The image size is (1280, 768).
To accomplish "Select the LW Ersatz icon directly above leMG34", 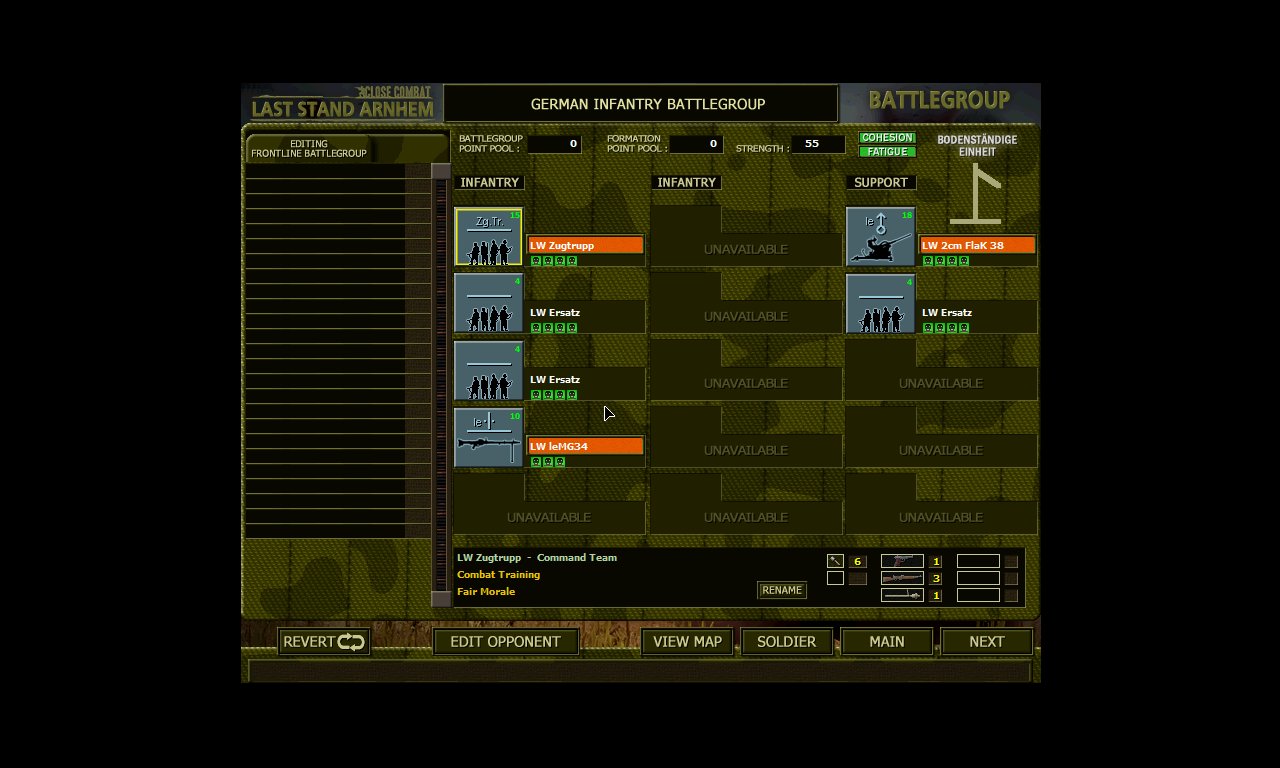I will pyautogui.click(x=489, y=371).
